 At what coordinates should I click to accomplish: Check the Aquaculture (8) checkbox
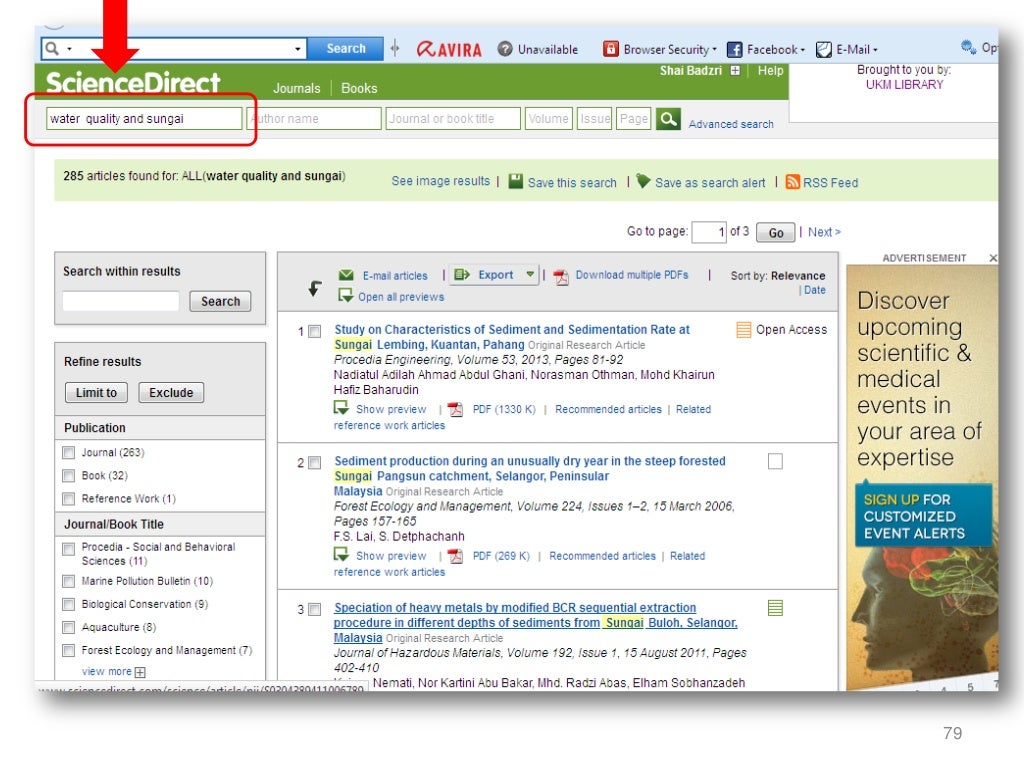69,628
